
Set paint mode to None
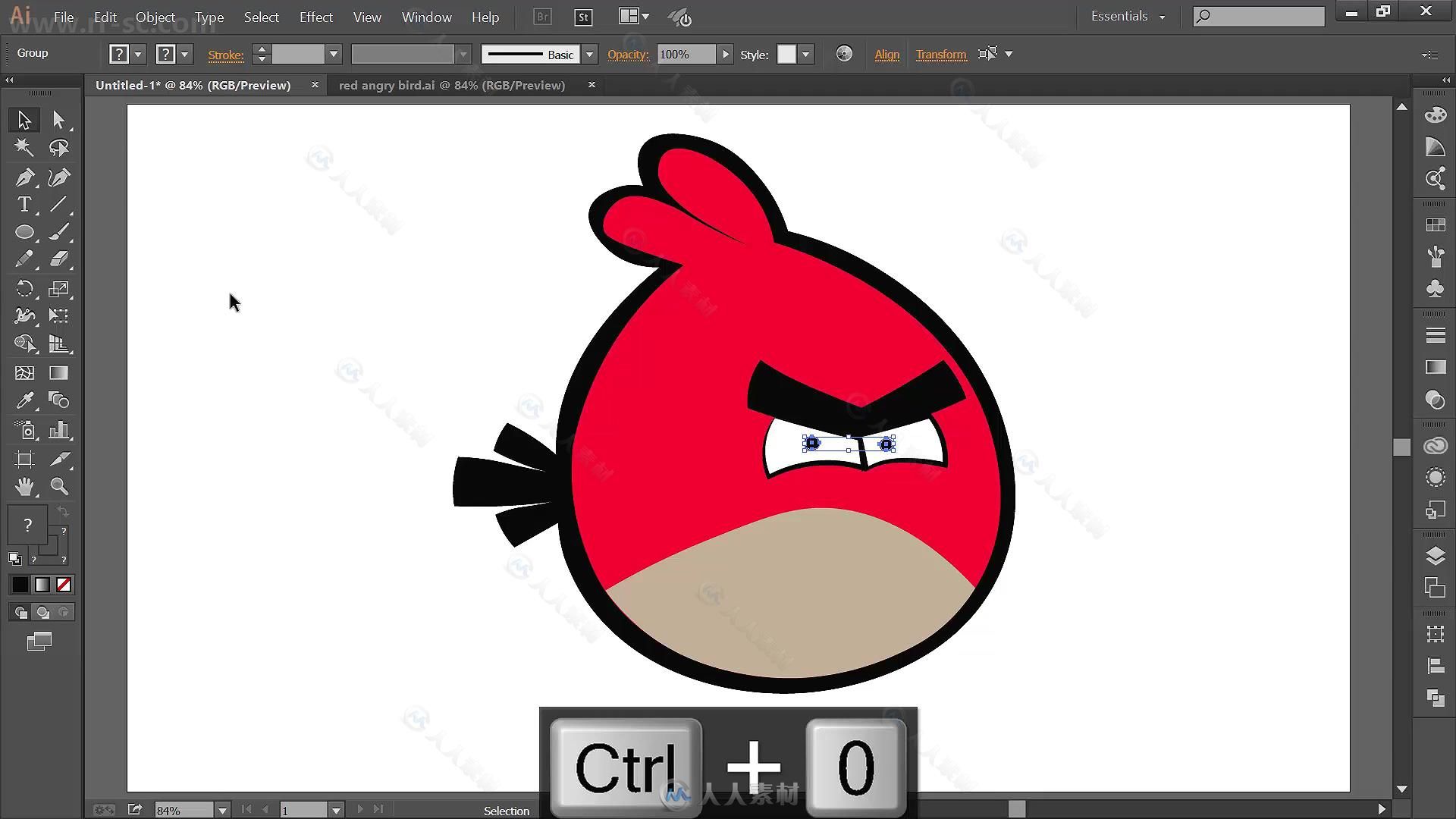[64, 585]
